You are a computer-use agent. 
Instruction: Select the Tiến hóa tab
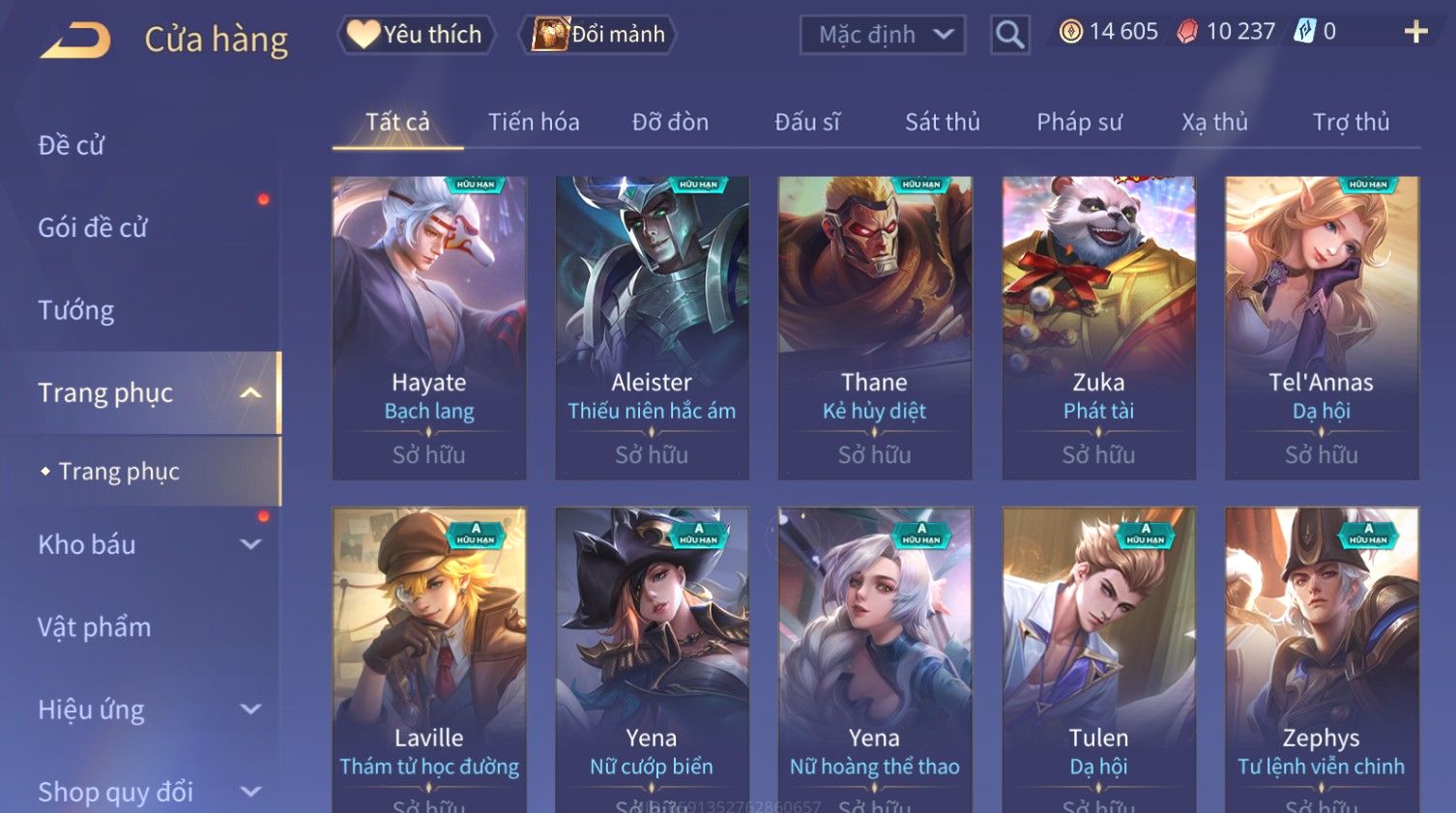(x=534, y=122)
